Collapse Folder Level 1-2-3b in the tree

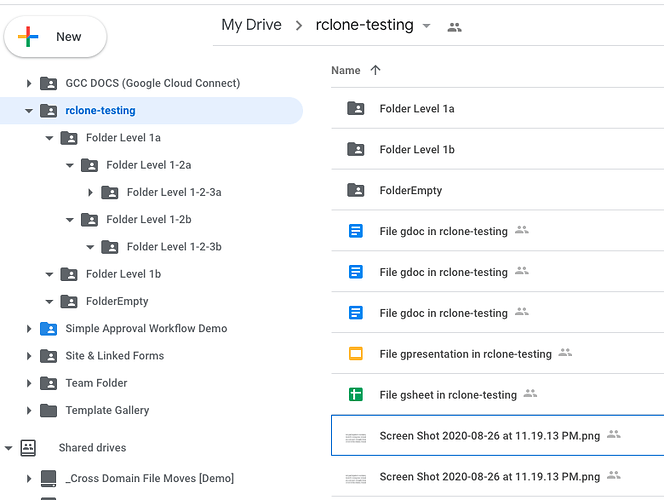click(90, 247)
